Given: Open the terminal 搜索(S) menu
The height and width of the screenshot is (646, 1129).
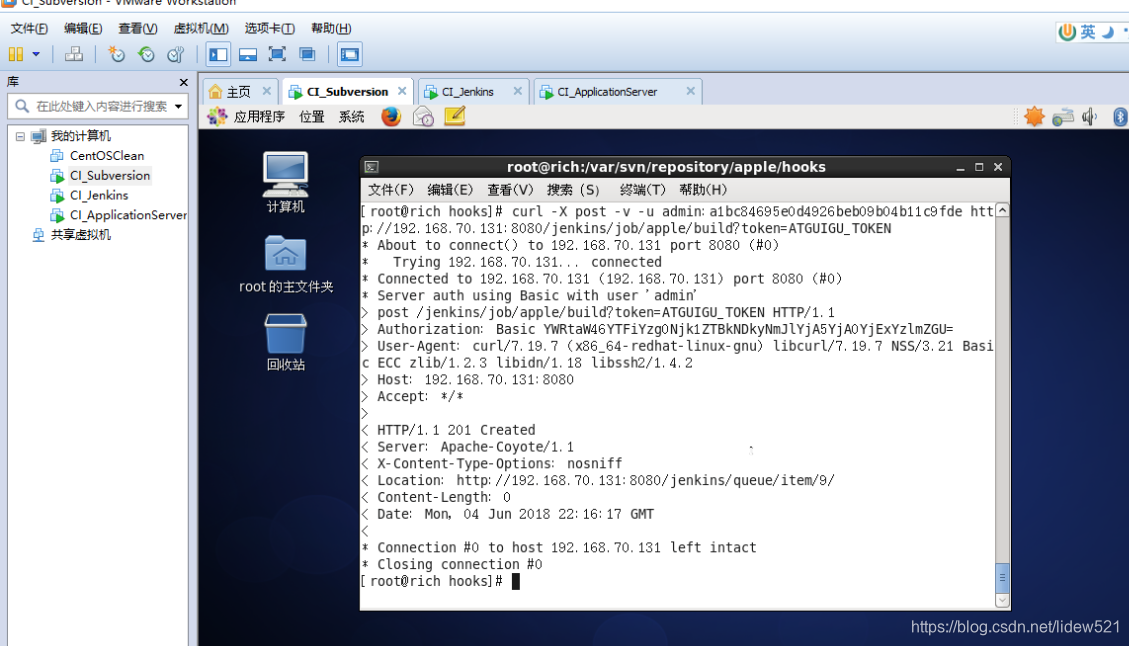Looking at the screenshot, I should point(573,190).
